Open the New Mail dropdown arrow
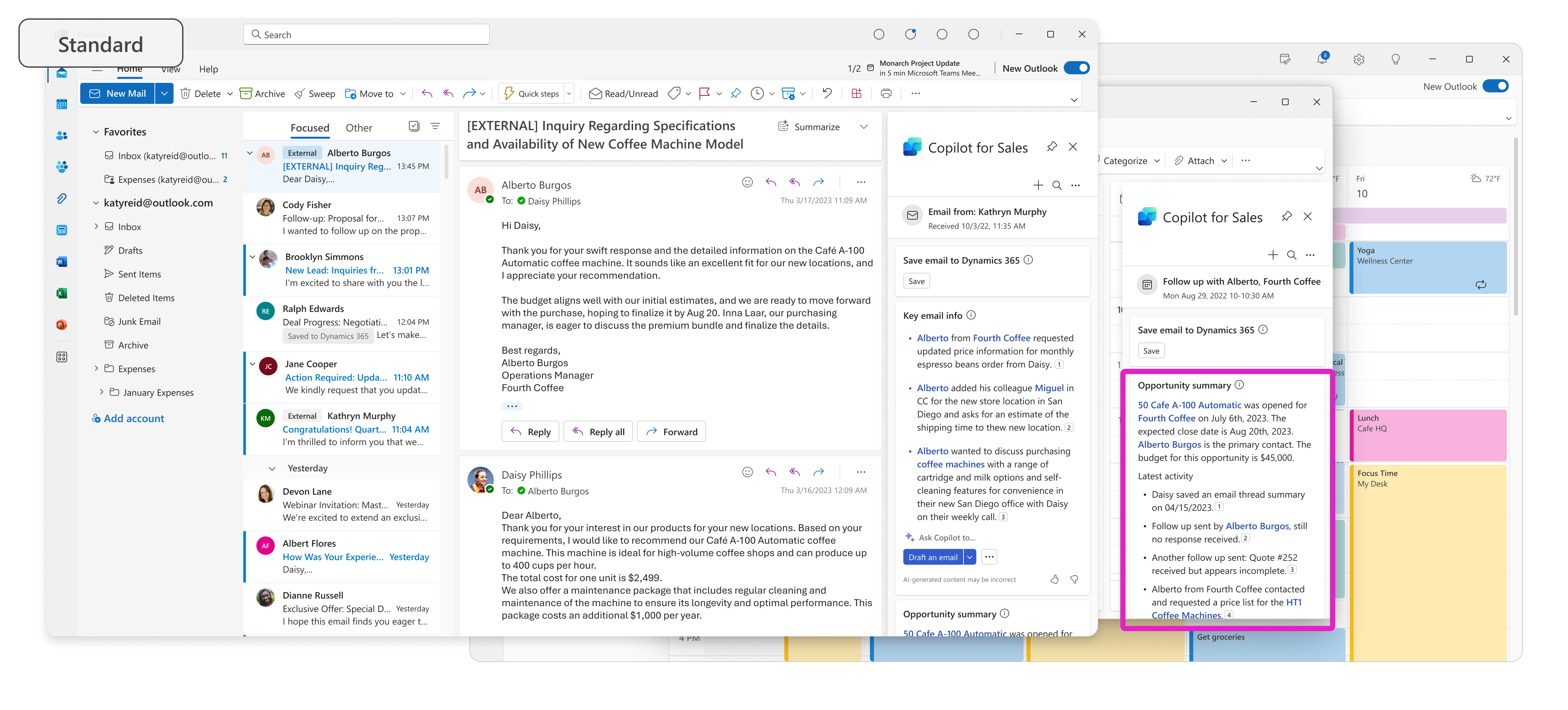This screenshot has width=1568, height=710. coord(164,93)
